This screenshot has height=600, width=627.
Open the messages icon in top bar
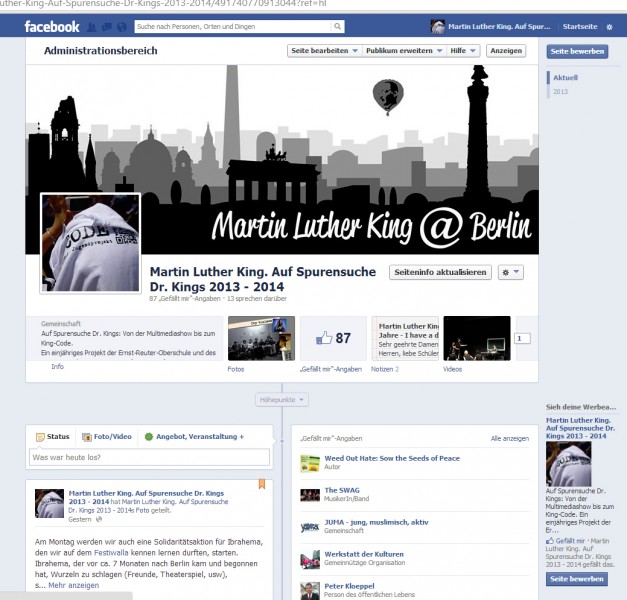(107, 27)
